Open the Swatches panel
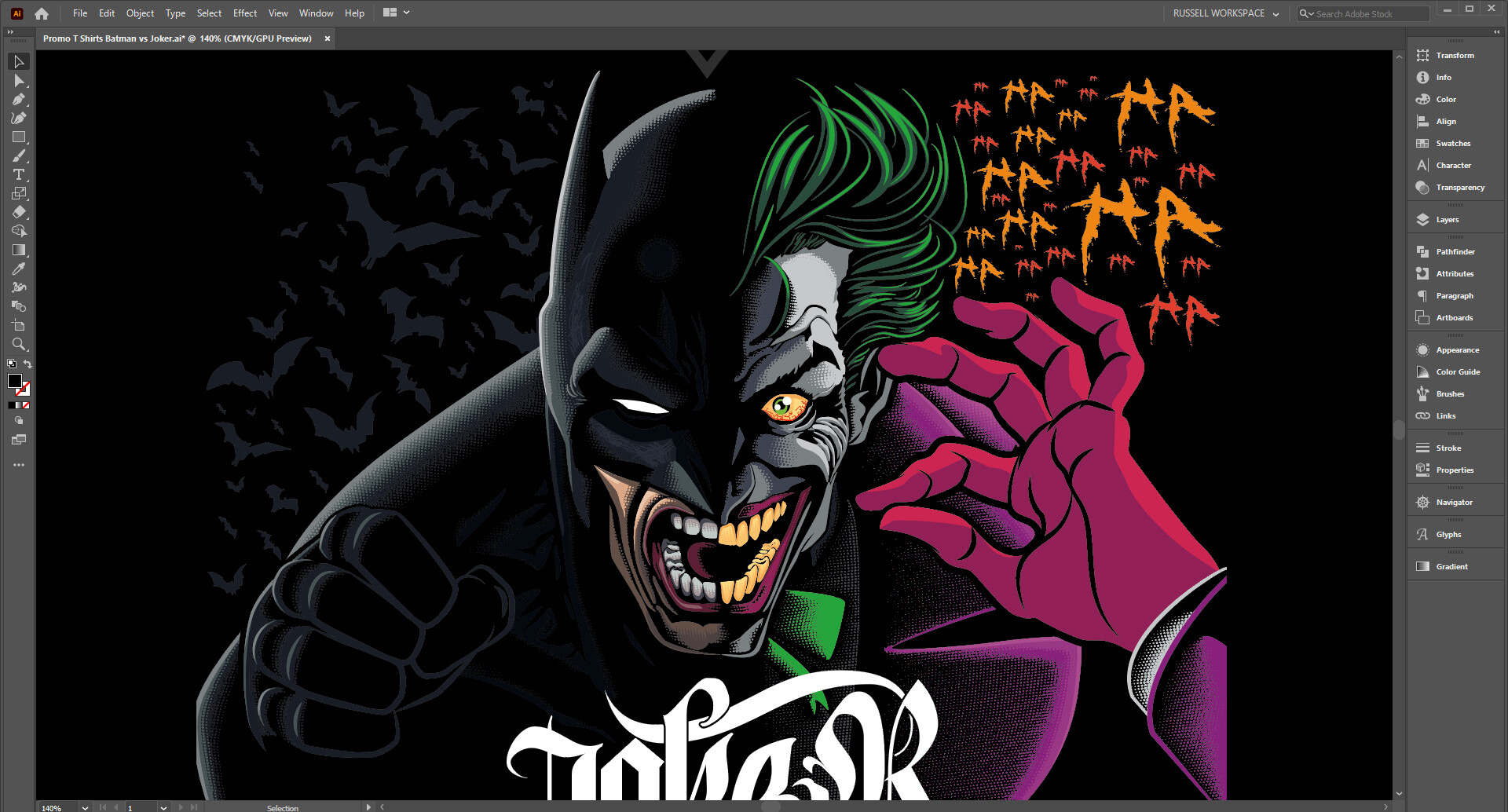This screenshot has height=812, width=1508. click(1451, 143)
